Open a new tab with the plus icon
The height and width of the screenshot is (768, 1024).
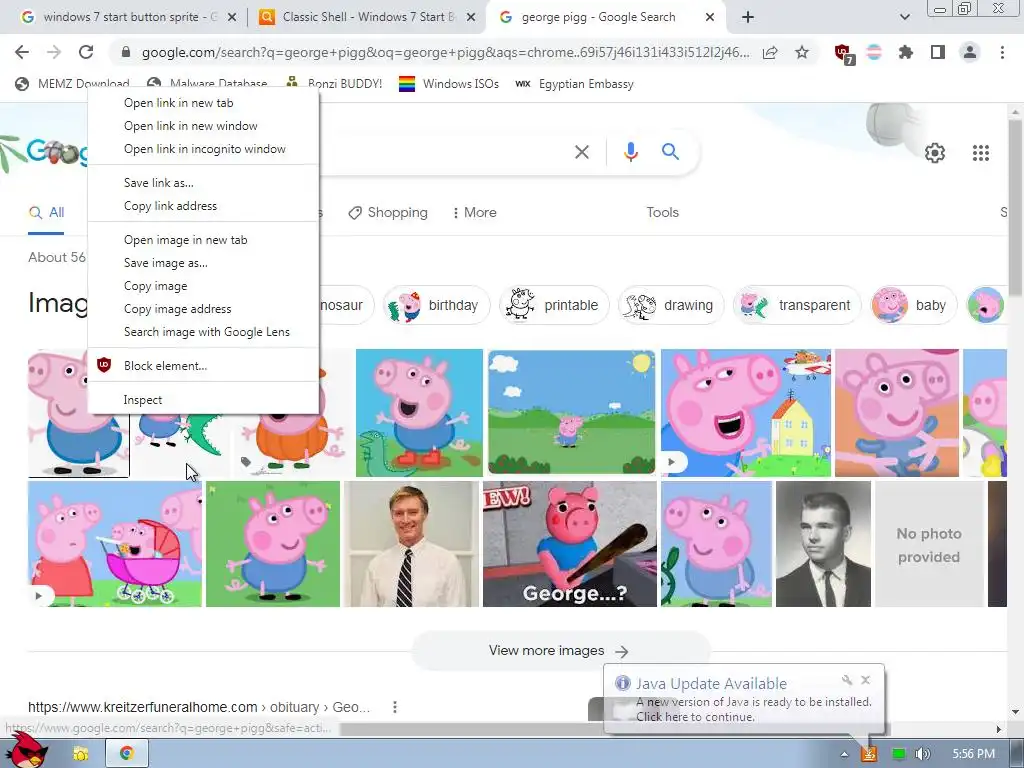click(x=748, y=17)
